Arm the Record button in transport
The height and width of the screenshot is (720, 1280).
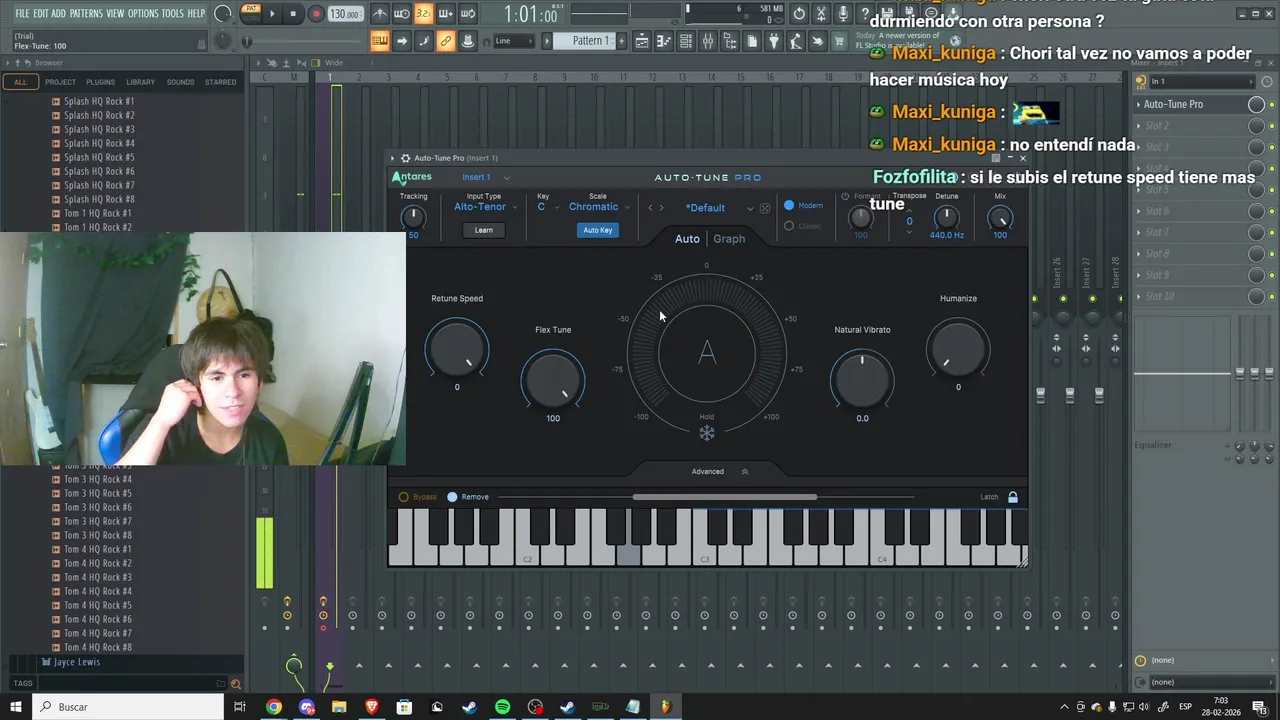pyautogui.click(x=316, y=14)
